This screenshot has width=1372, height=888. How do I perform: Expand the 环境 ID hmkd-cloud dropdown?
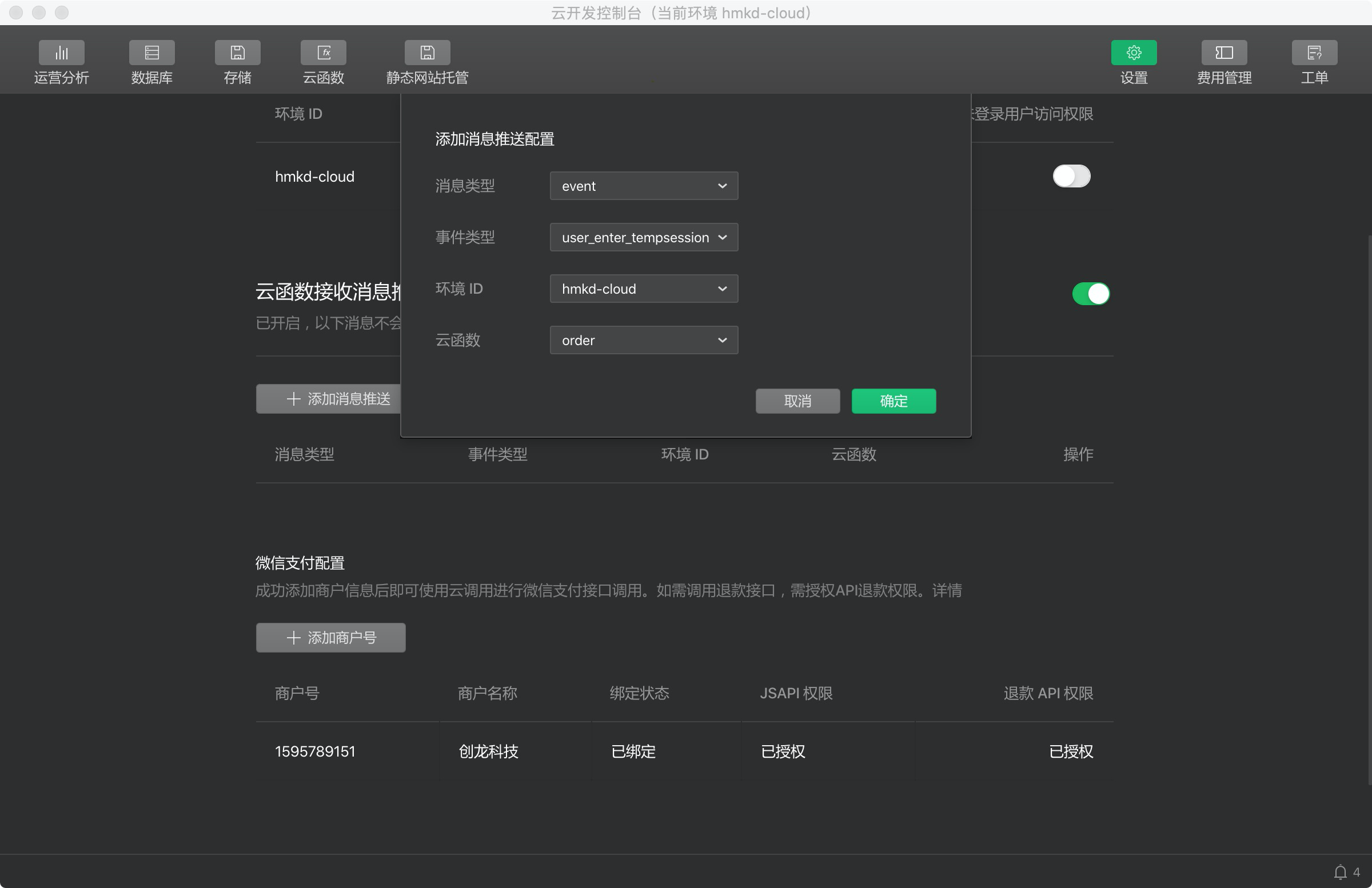(x=643, y=289)
